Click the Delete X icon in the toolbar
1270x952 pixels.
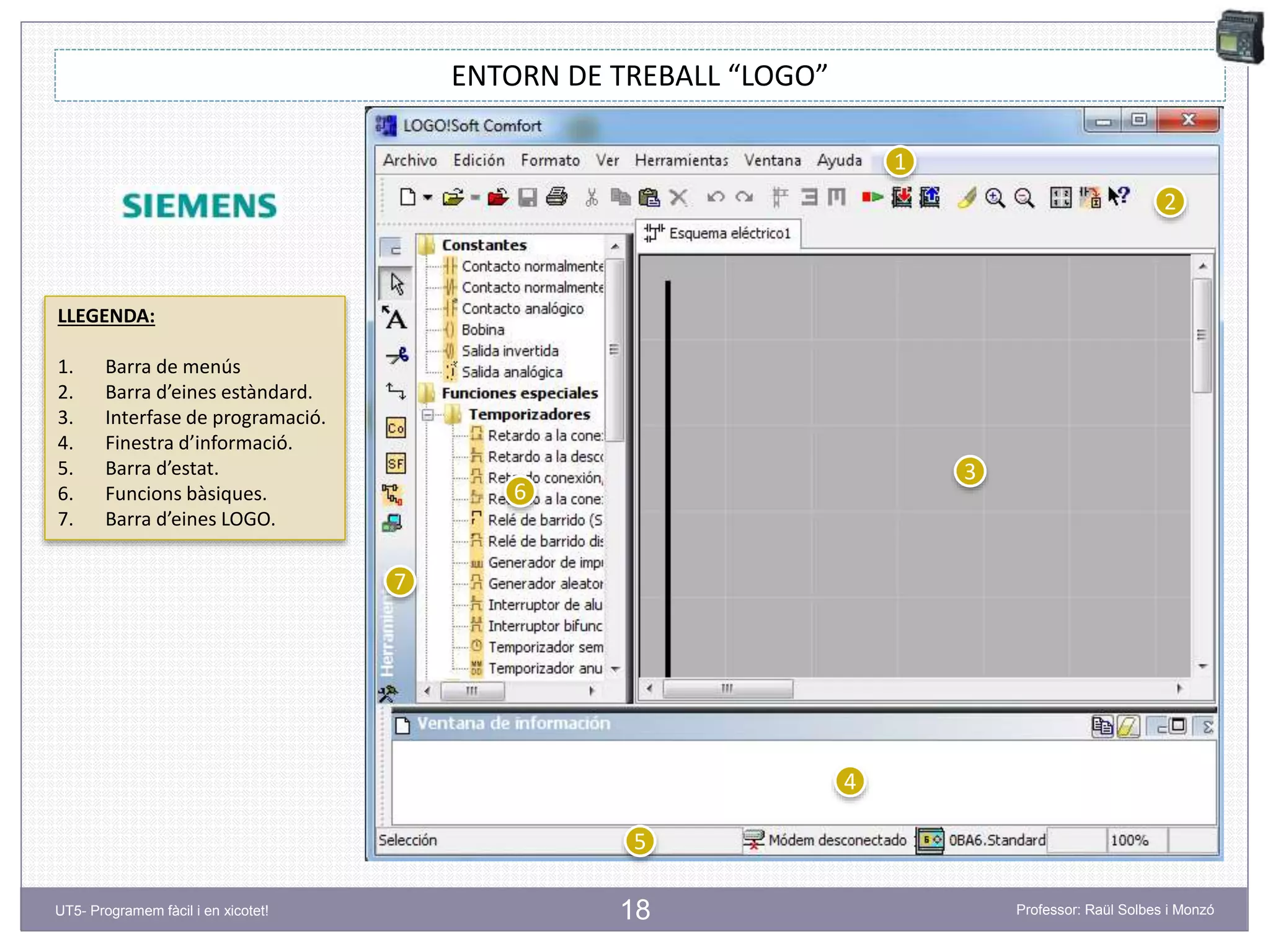tap(679, 198)
